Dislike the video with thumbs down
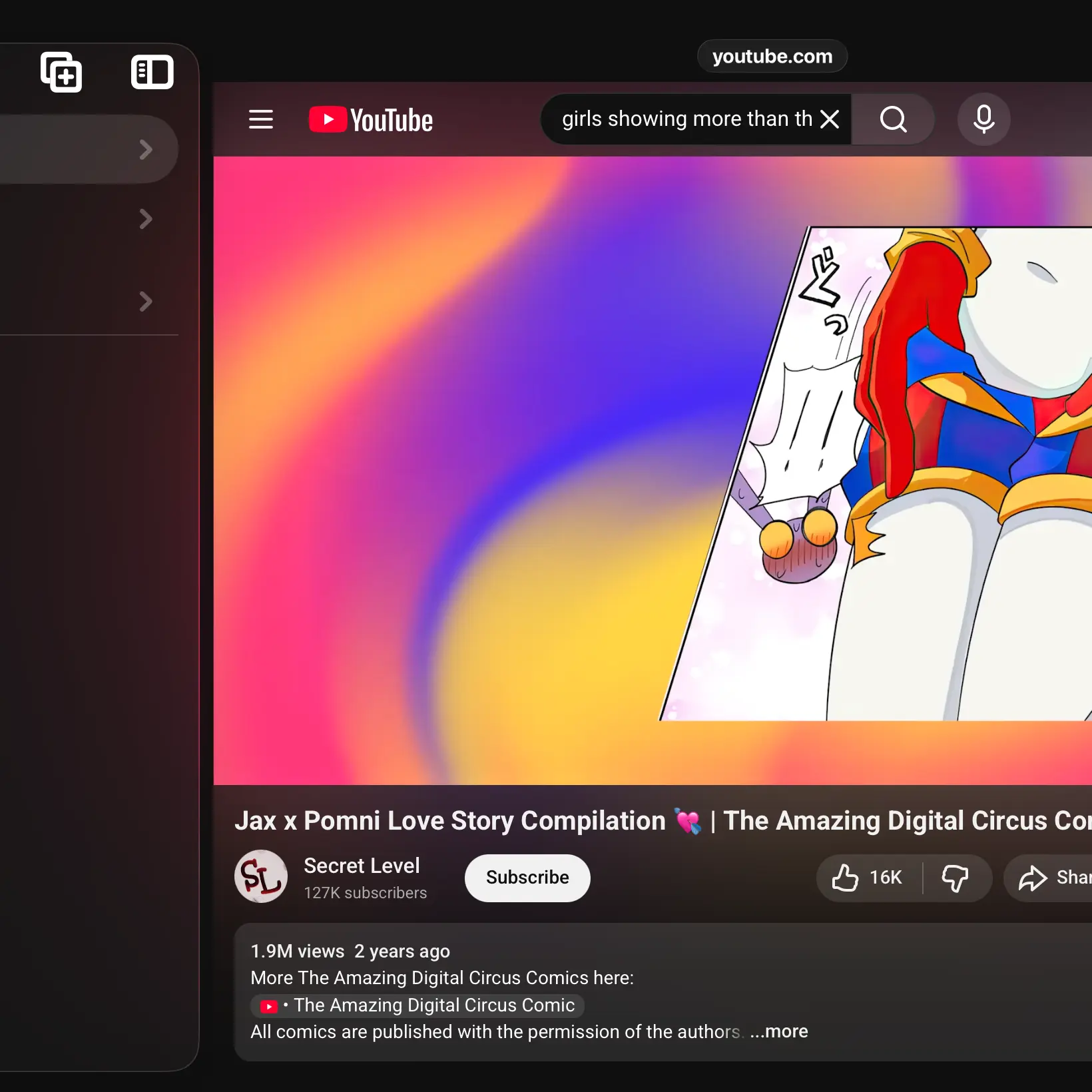 [955, 878]
